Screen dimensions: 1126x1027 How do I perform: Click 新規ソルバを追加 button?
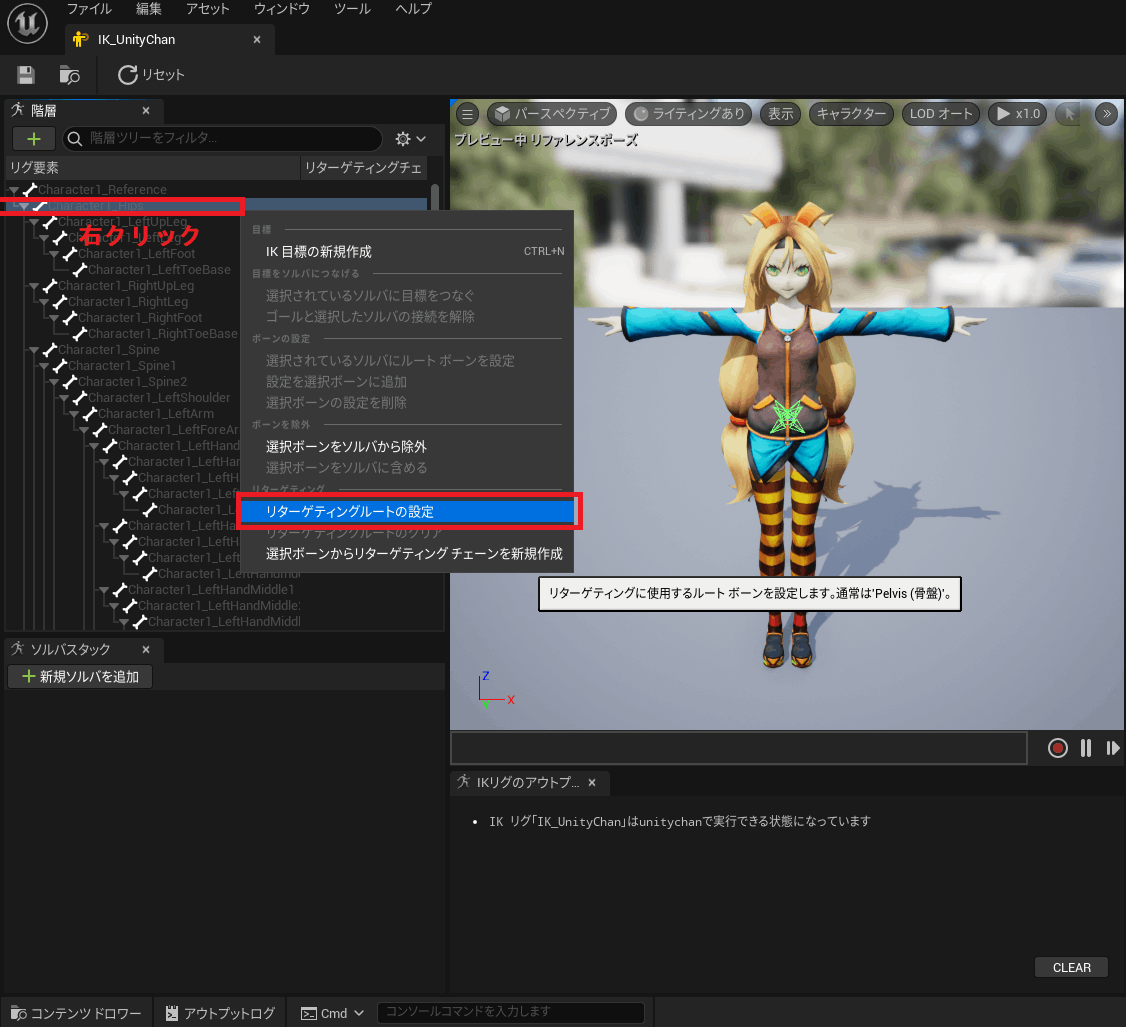[x=80, y=677]
